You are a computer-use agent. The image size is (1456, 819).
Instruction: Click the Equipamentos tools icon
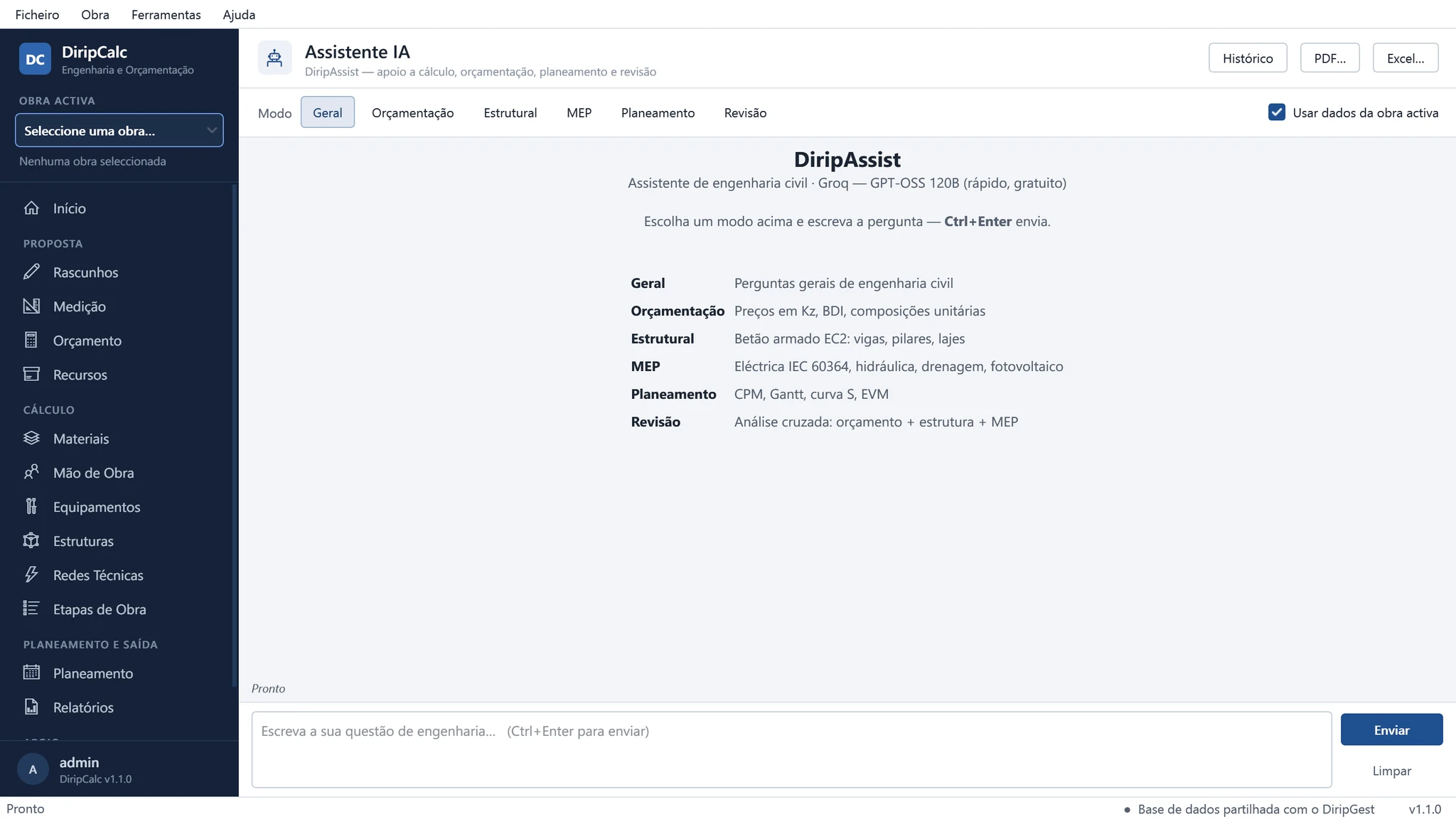[x=31, y=507]
